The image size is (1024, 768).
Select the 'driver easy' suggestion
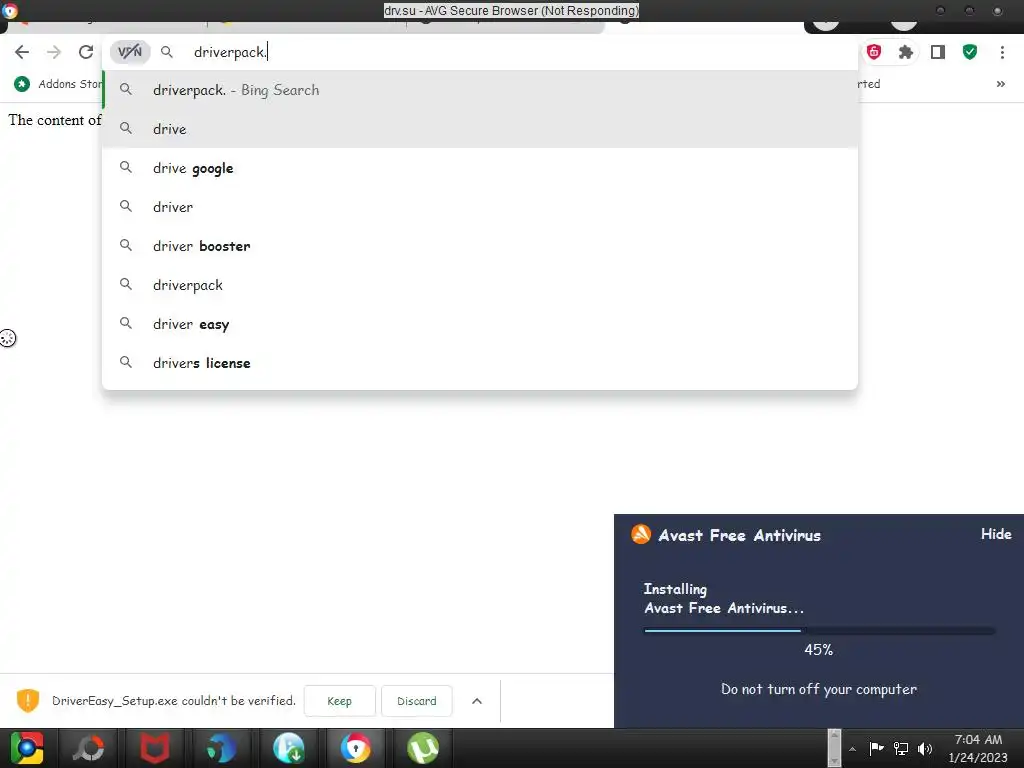[480, 324]
